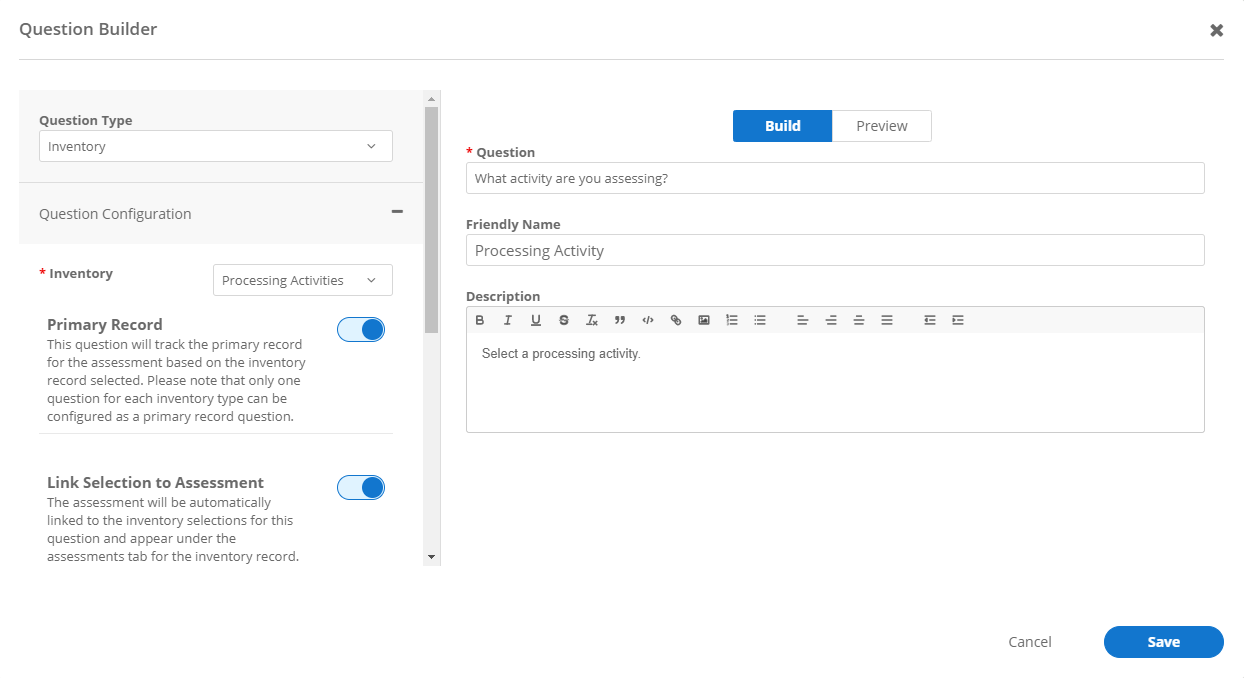Cancel the Question Builder dialog
This screenshot has width=1244, height=678.
[1029, 642]
